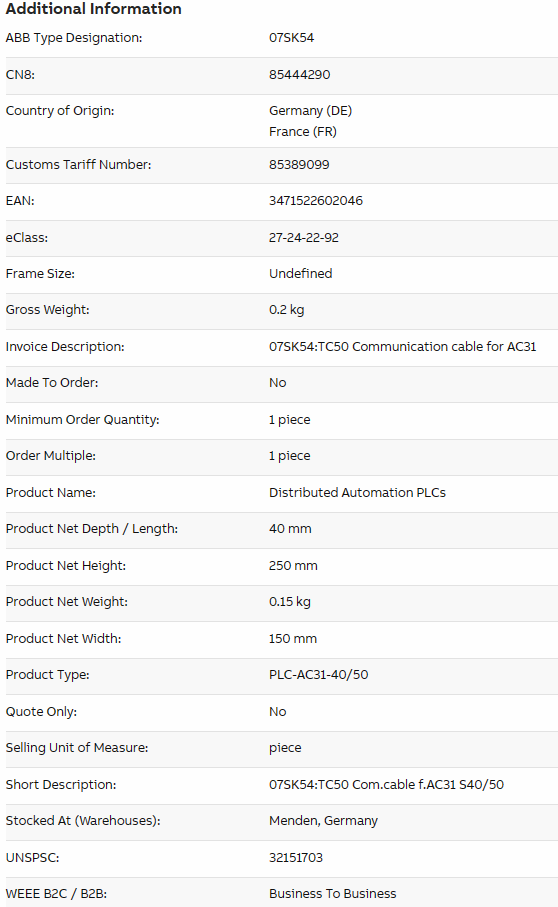Select the Minimum Order Quantity value
558x907 pixels.
[x=290, y=420]
